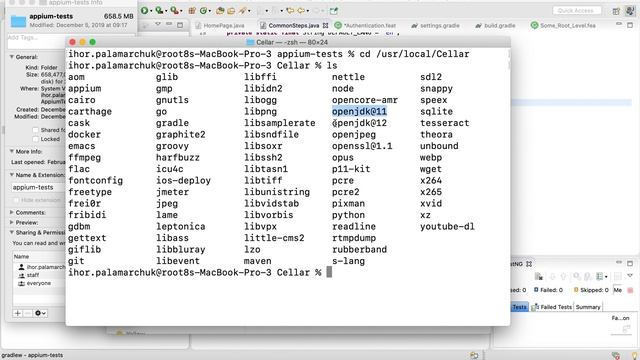The height and width of the screenshot is (360, 640).
Task: Select the everyone row in permissions list
Action: point(39,283)
